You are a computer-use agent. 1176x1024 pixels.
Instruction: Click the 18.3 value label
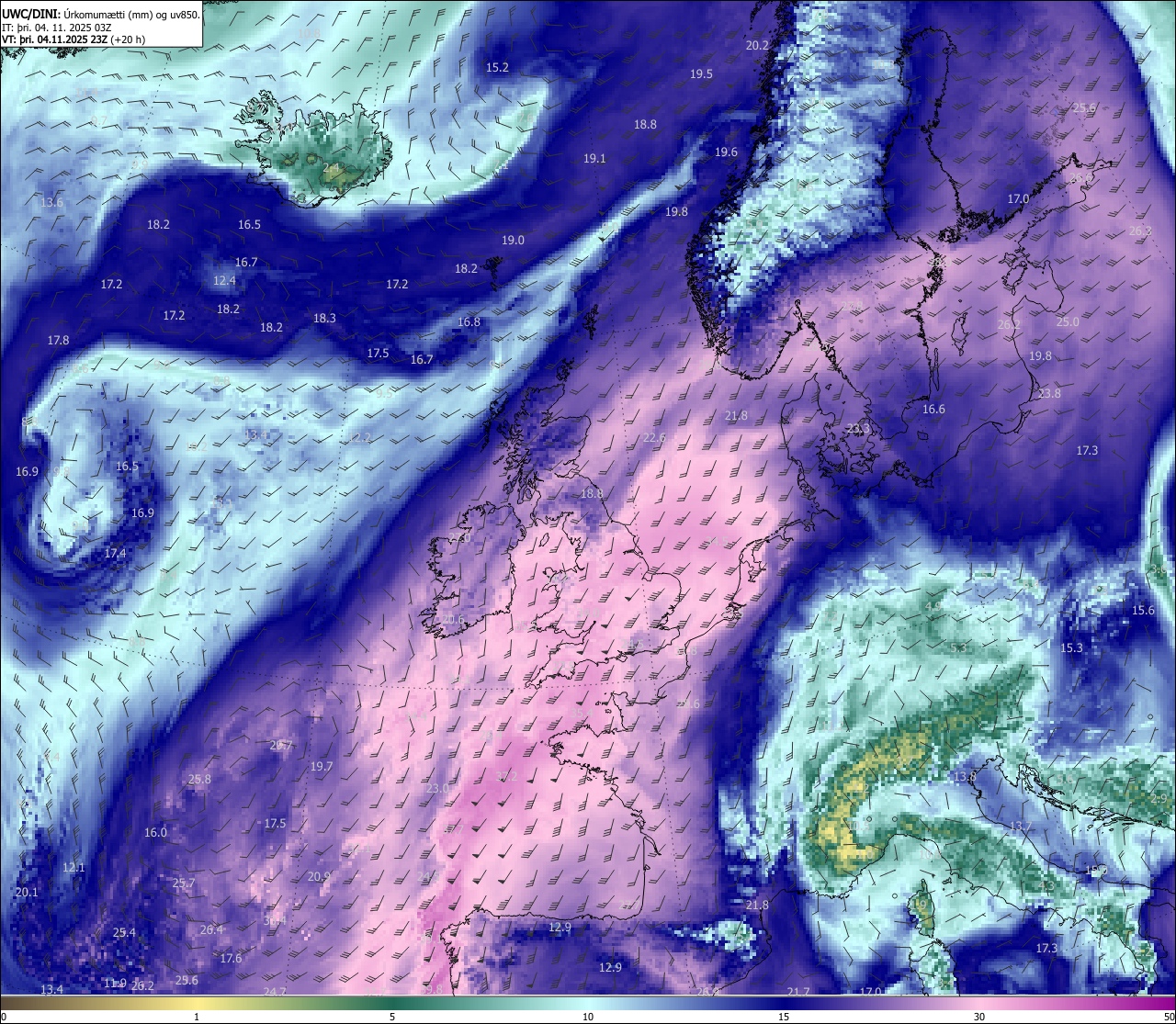point(324,318)
